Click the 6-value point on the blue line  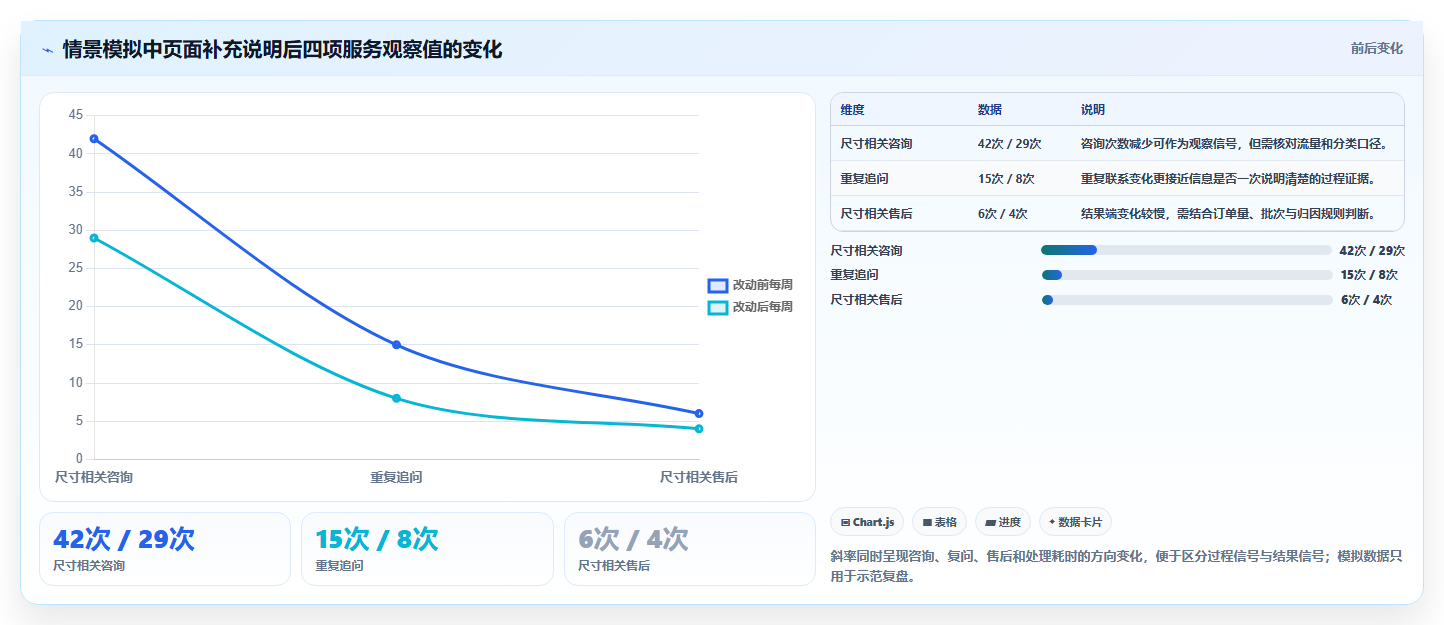coord(699,413)
